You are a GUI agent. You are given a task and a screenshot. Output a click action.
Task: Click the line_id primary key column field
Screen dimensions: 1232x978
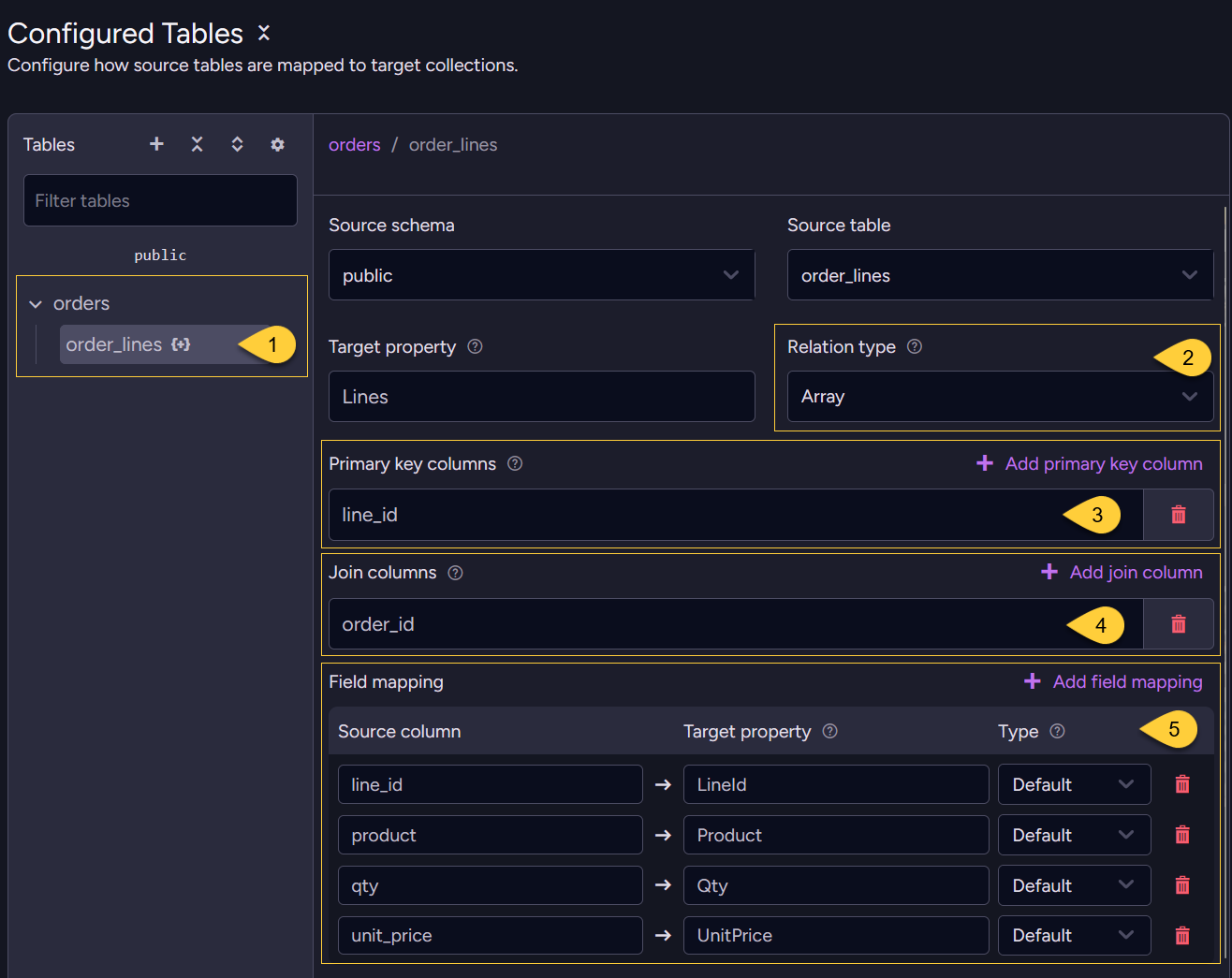[x=736, y=515]
